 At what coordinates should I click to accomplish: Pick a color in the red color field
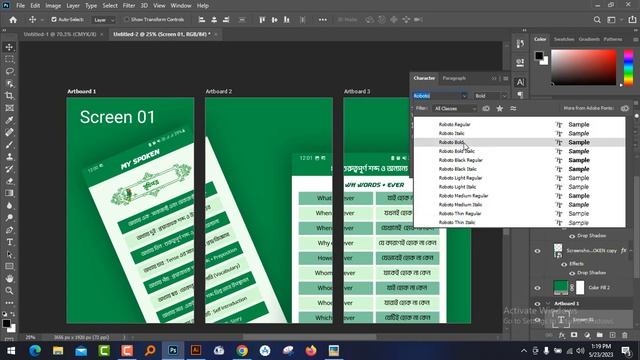(584, 67)
